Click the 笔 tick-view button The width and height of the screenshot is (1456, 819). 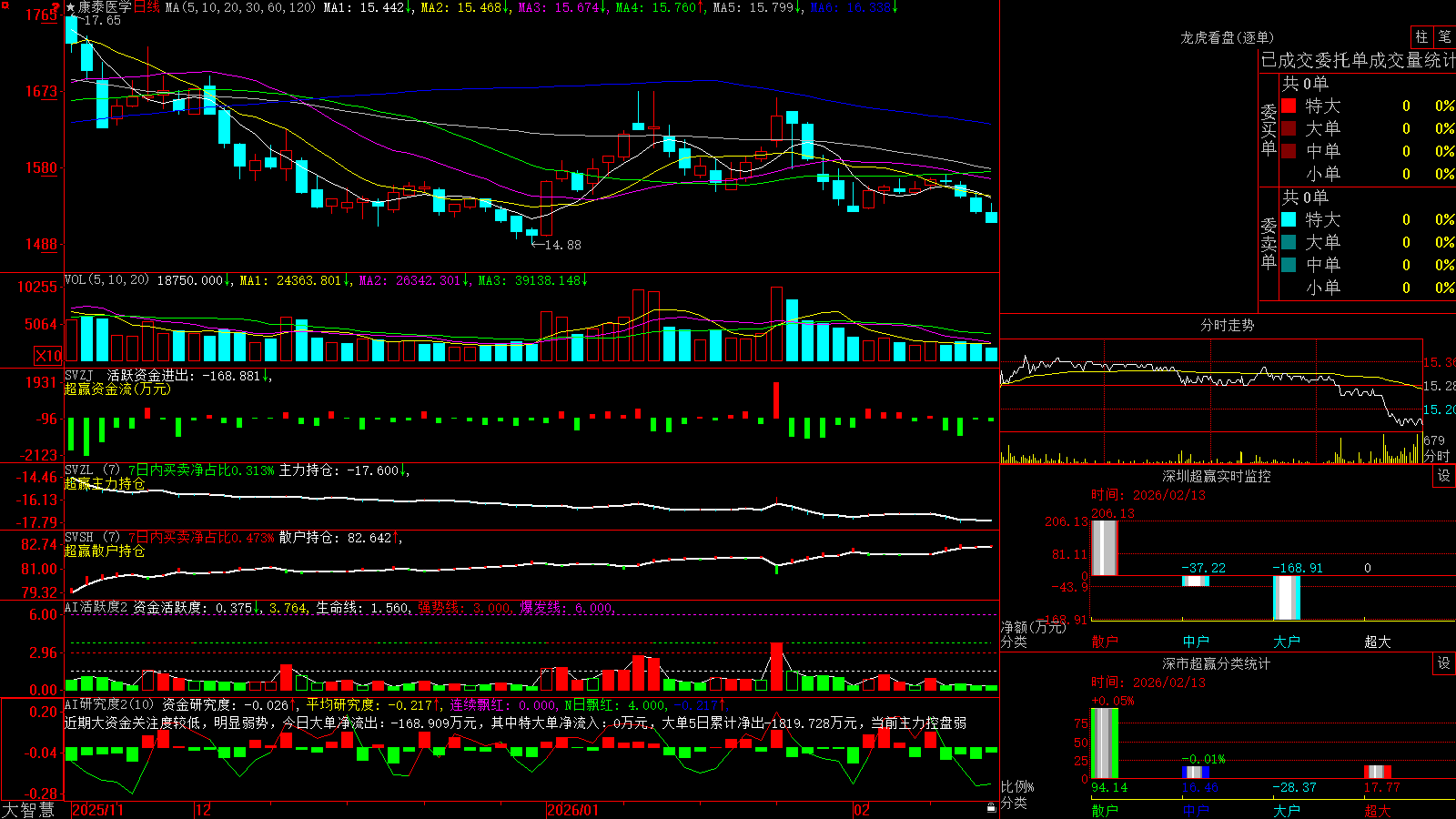(x=1444, y=37)
